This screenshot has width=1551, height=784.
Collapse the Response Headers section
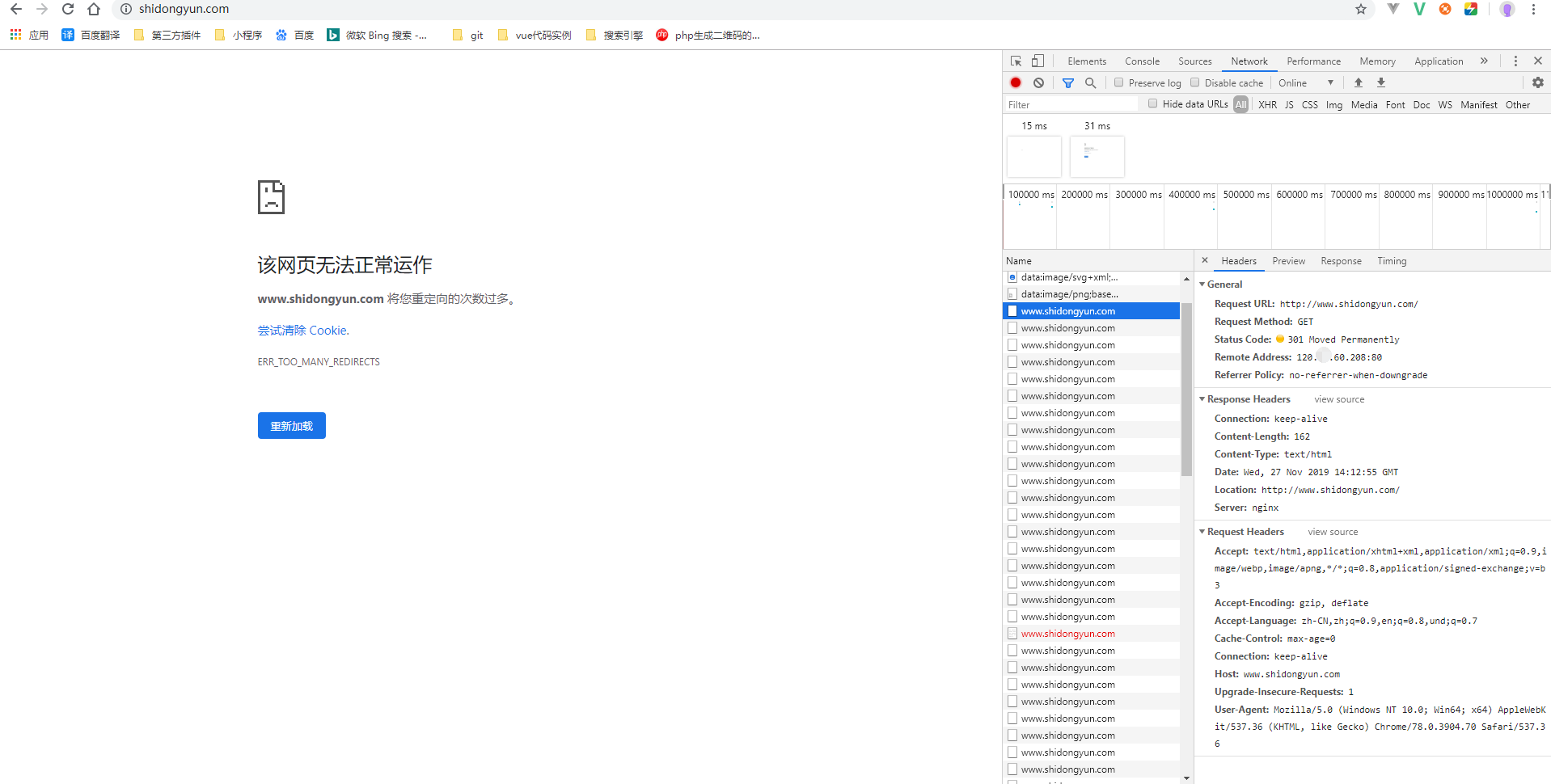pyautogui.click(x=1202, y=398)
